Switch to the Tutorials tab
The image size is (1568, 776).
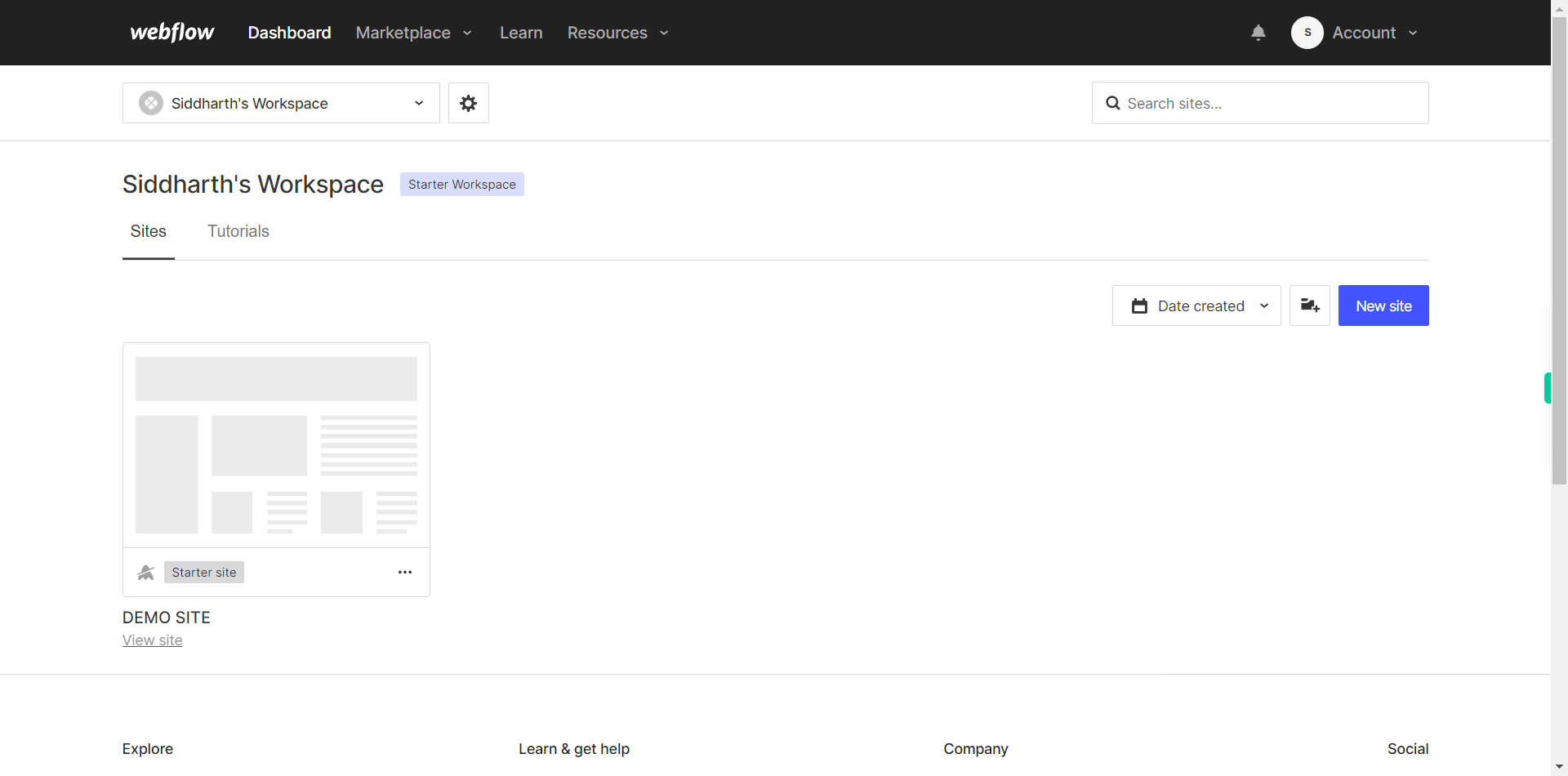click(238, 231)
